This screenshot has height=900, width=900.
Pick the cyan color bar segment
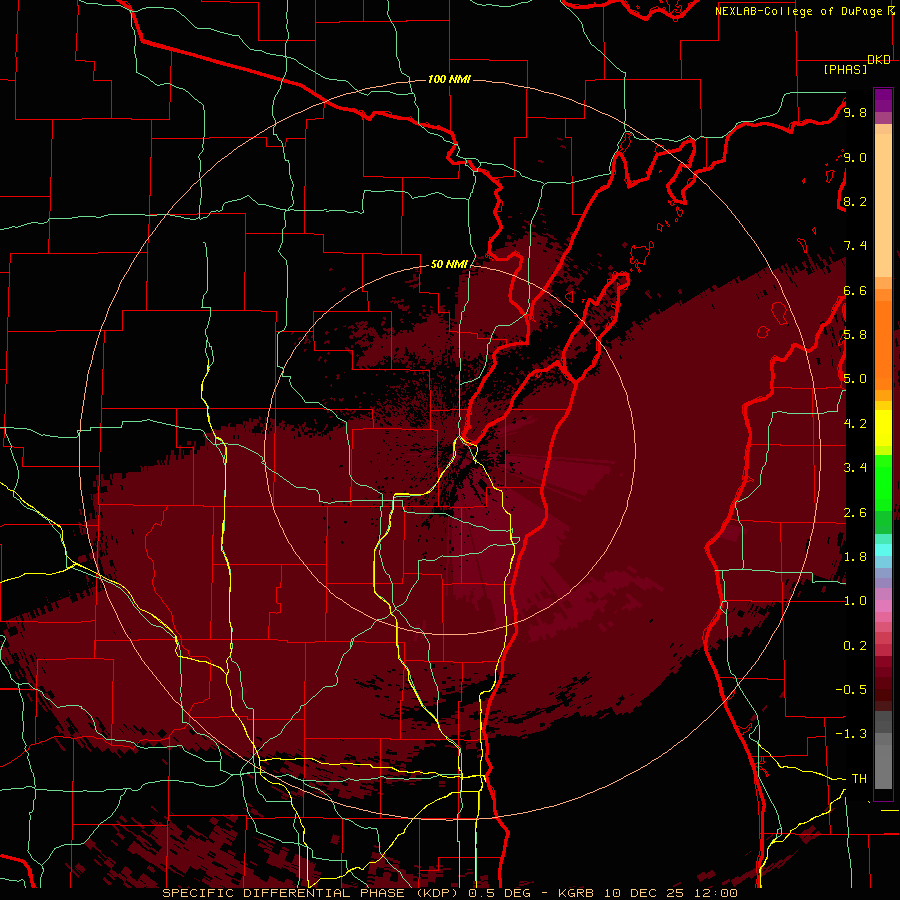point(883,550)
